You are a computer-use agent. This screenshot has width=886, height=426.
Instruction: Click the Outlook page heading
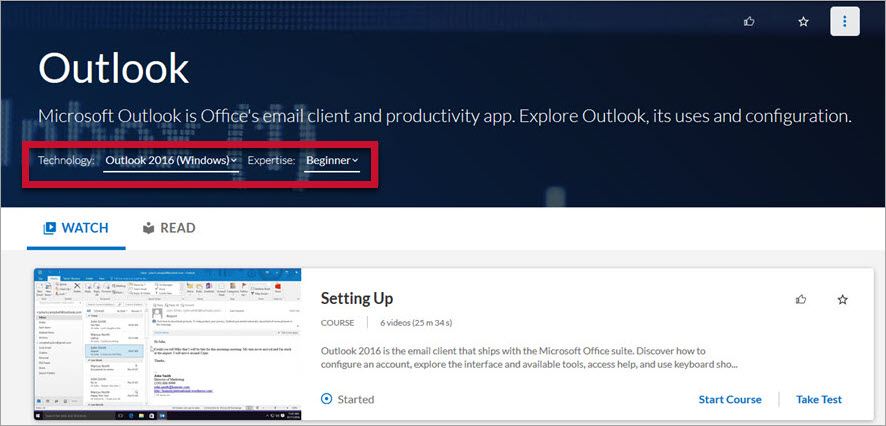(x=113, y=68)
